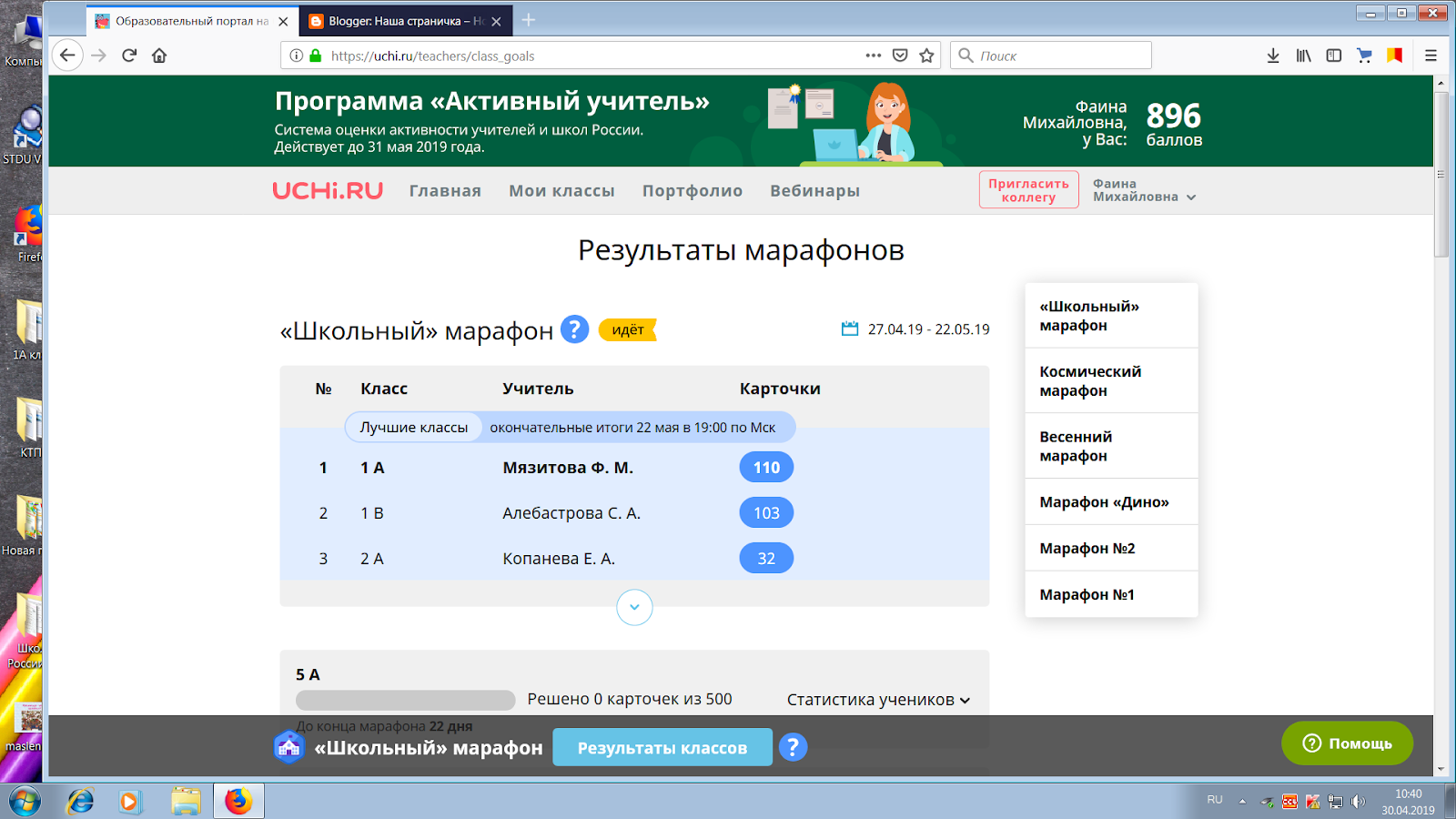Click the 5 А progress bar

(405, 700)
